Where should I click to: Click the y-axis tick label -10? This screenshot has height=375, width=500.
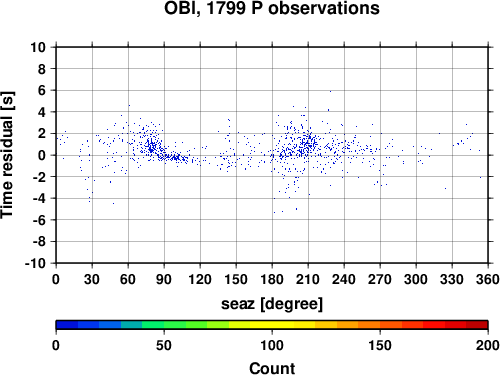pos(36,263)
